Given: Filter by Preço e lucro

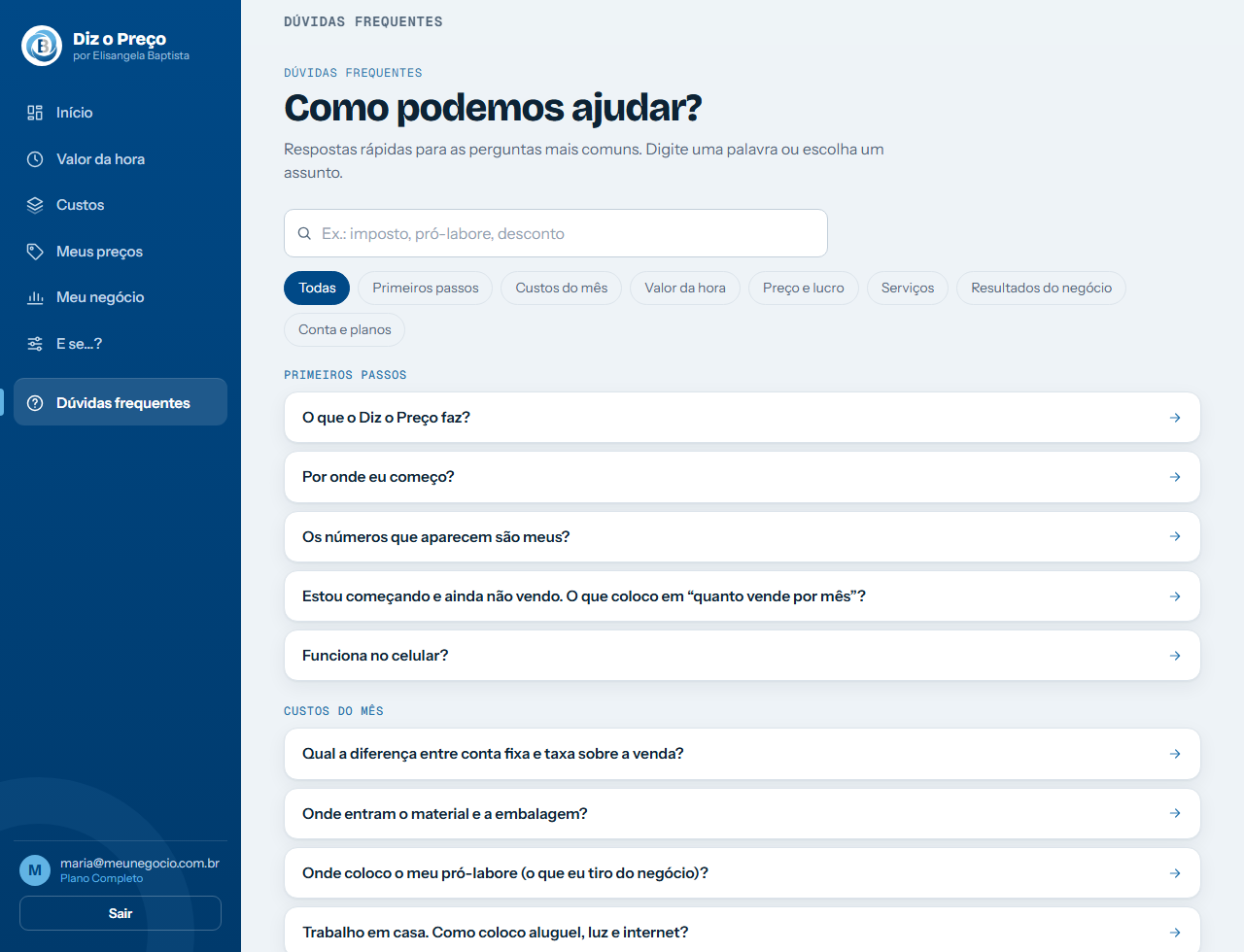Looking at the screenshot, I should tap(804, 288).
